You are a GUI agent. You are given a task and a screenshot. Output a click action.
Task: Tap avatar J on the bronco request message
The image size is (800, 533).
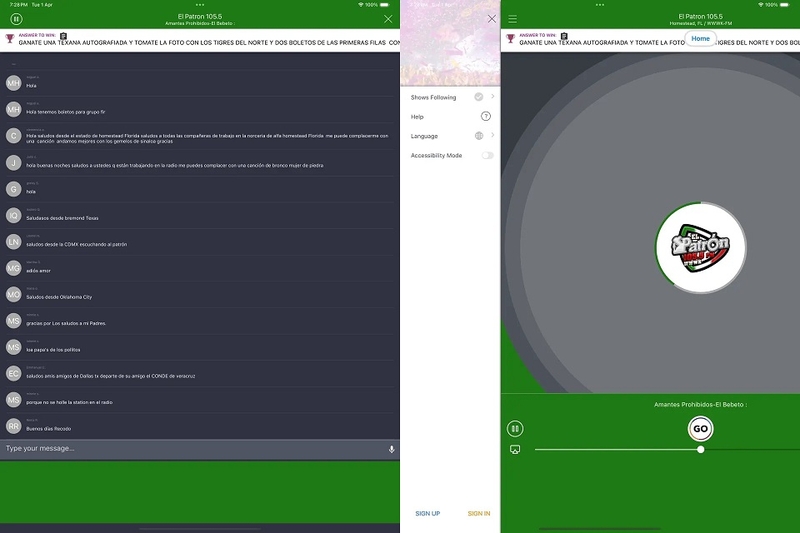point(13,163)
